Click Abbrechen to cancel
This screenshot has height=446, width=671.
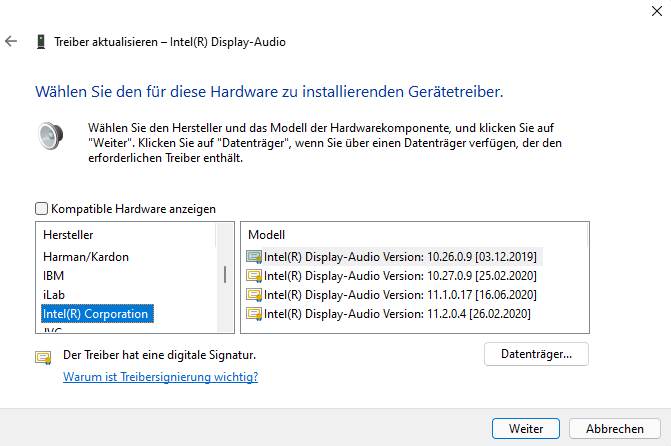coord(615,428)
